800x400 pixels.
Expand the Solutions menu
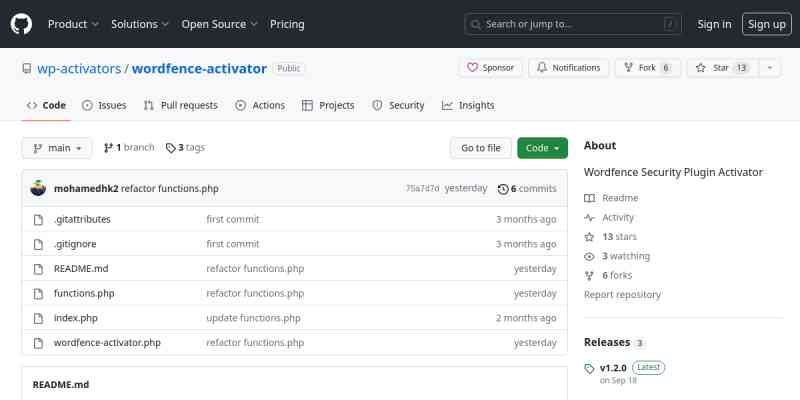click(140, 24)
